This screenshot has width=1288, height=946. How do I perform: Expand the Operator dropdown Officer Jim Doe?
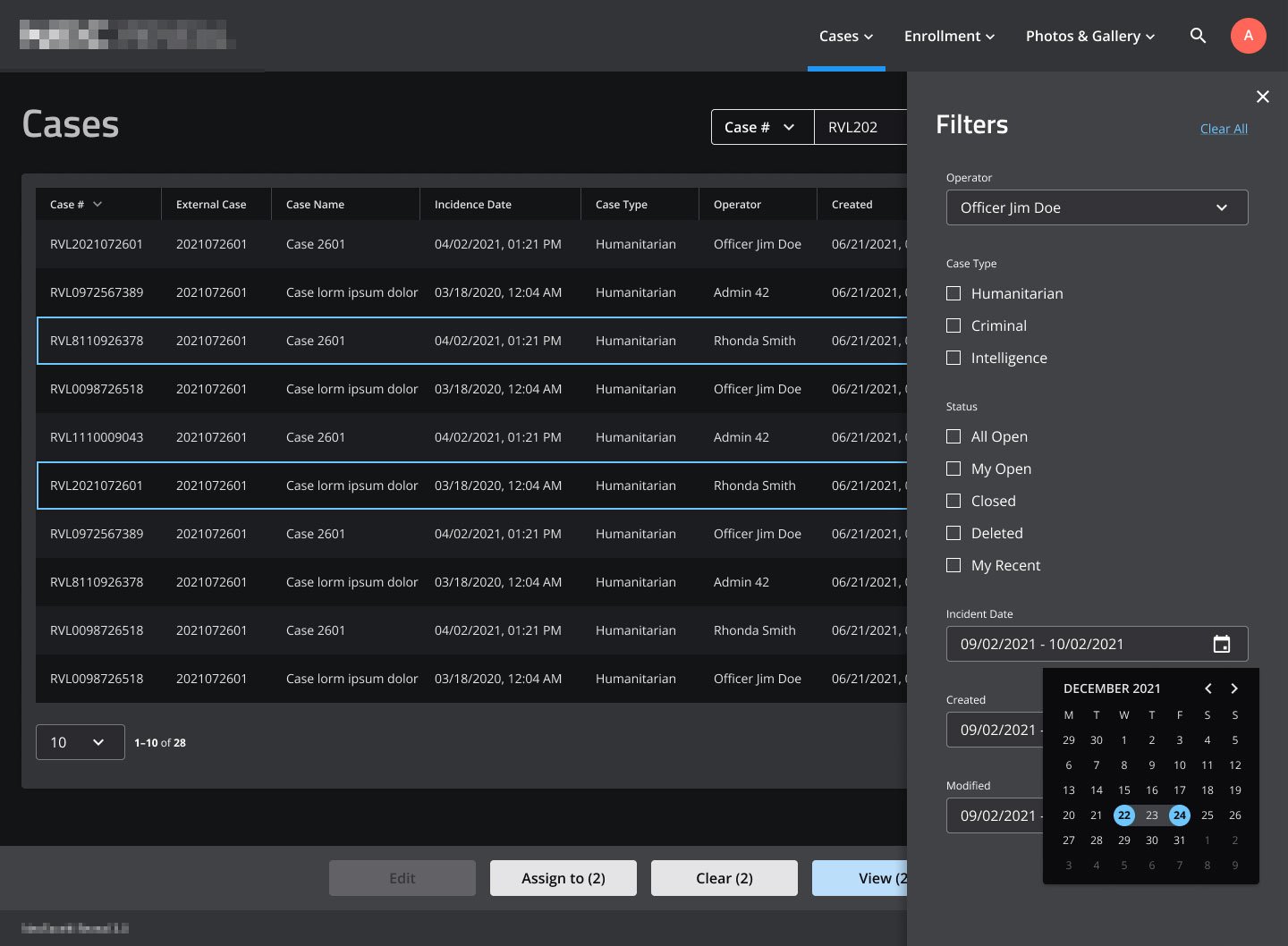(x=1097, y=207)
